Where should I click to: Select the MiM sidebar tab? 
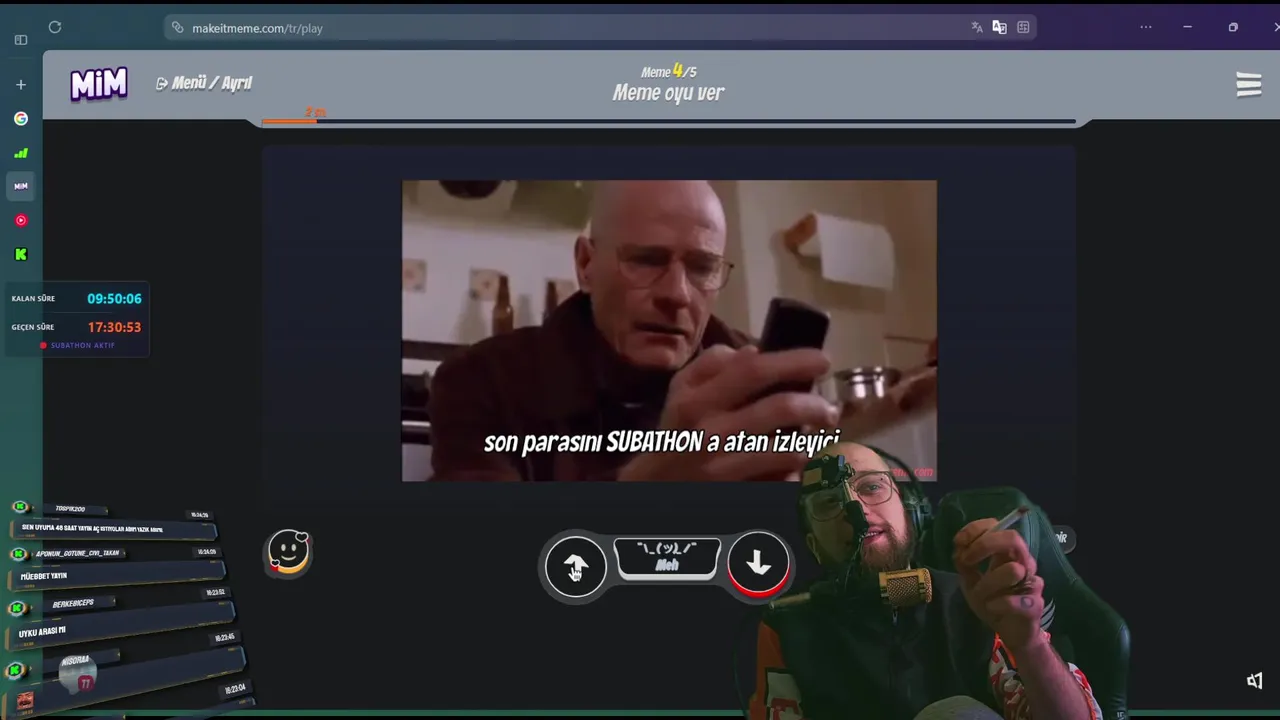[21, 186]
